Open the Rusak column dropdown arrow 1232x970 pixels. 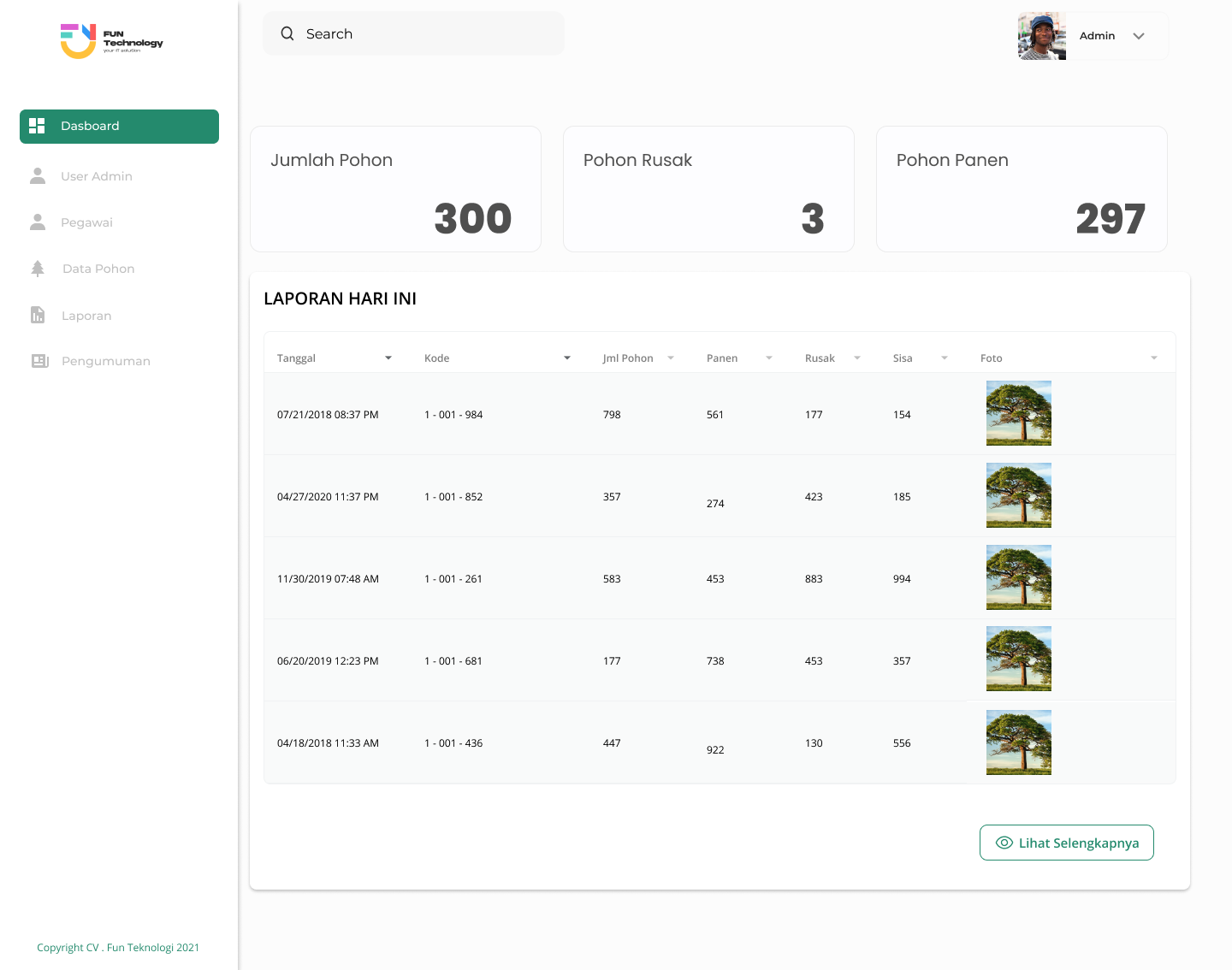[857, 358]
